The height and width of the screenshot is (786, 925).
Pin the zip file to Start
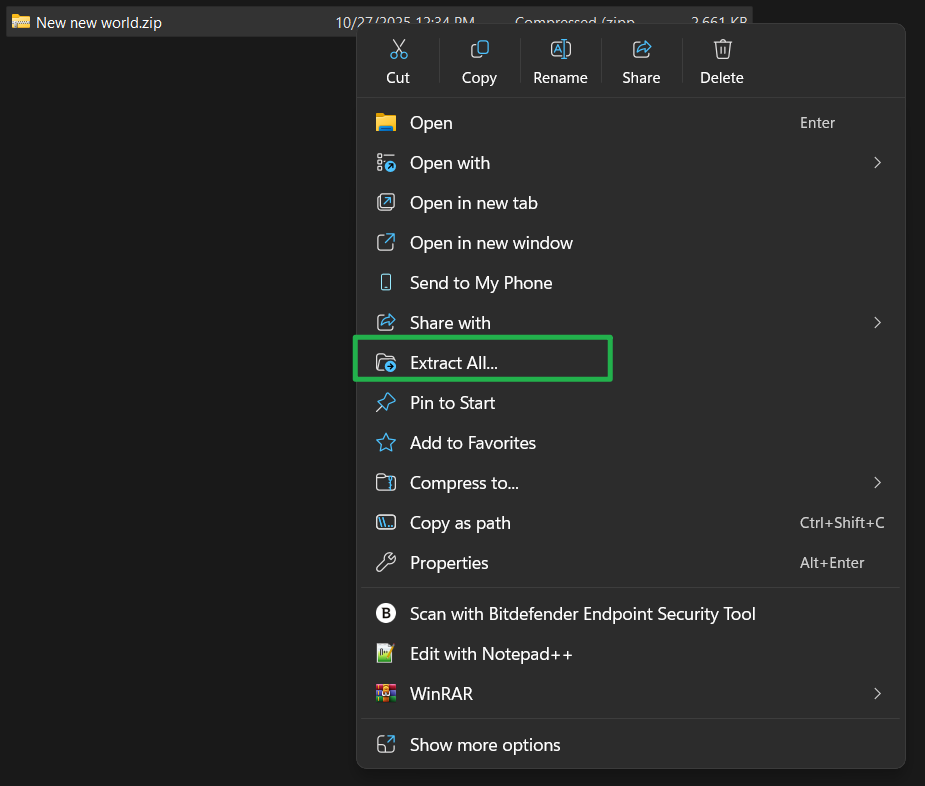pyautogui.click(x=452, y=403)
